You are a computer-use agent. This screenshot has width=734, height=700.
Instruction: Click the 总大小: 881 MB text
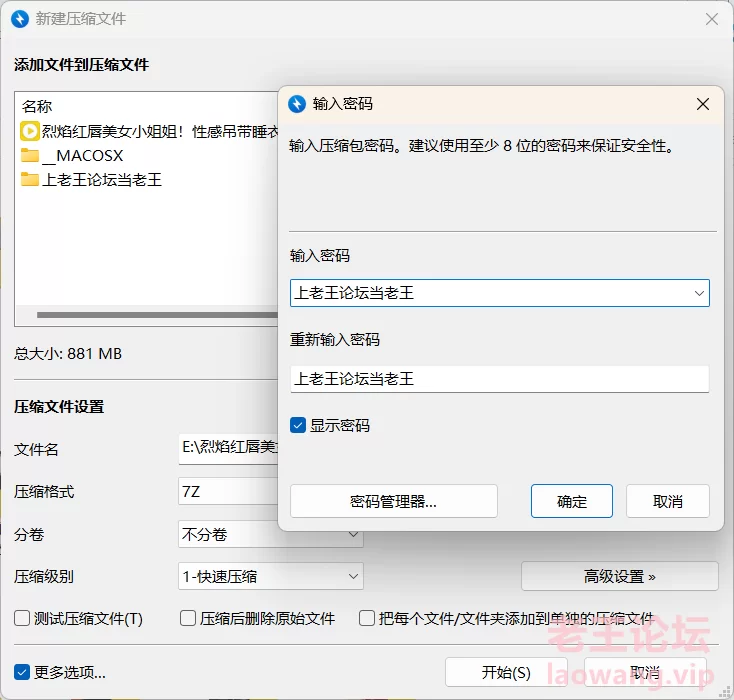click(x=68, y=354)
